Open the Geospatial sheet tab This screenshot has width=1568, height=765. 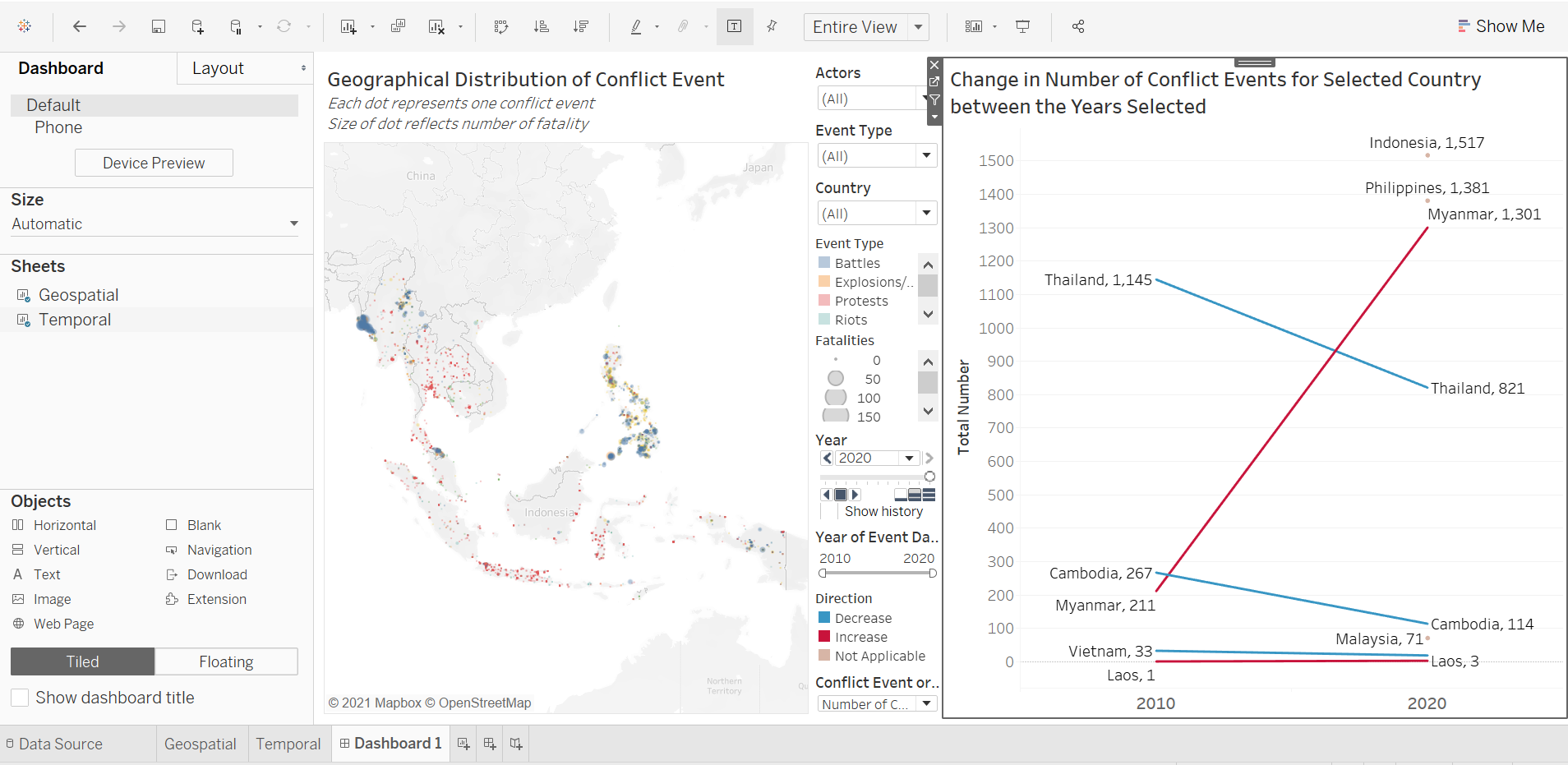(x=200, y=744)
